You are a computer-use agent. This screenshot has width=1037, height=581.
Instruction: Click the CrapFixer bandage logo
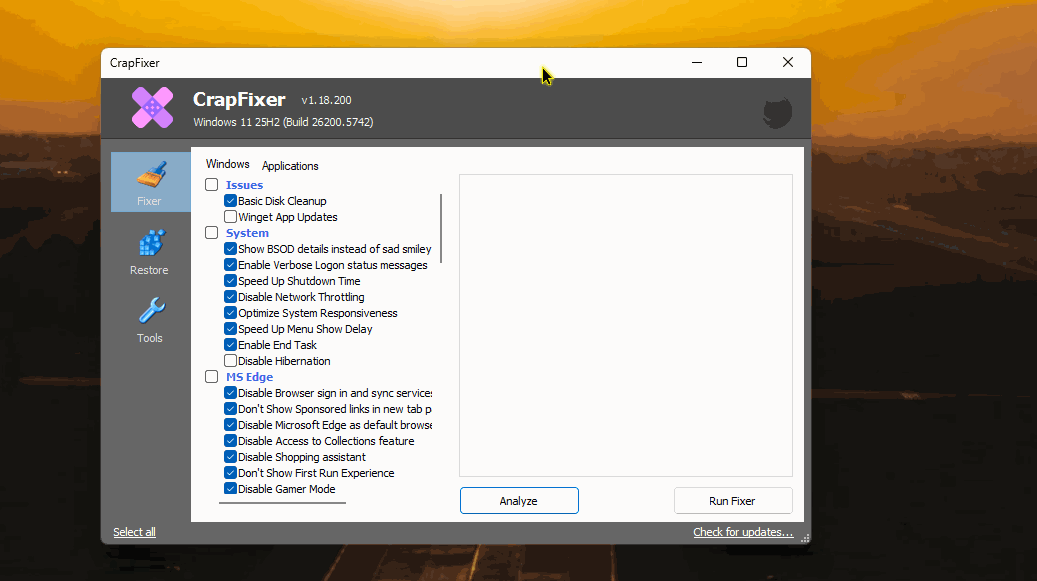(x=152, y=107)
